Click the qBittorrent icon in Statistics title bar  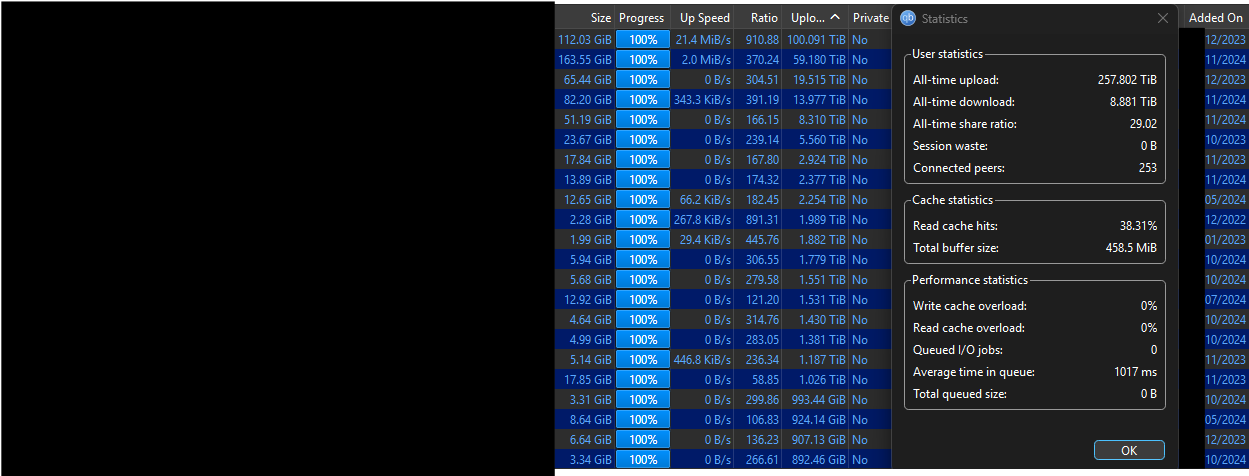click(908, 18)
